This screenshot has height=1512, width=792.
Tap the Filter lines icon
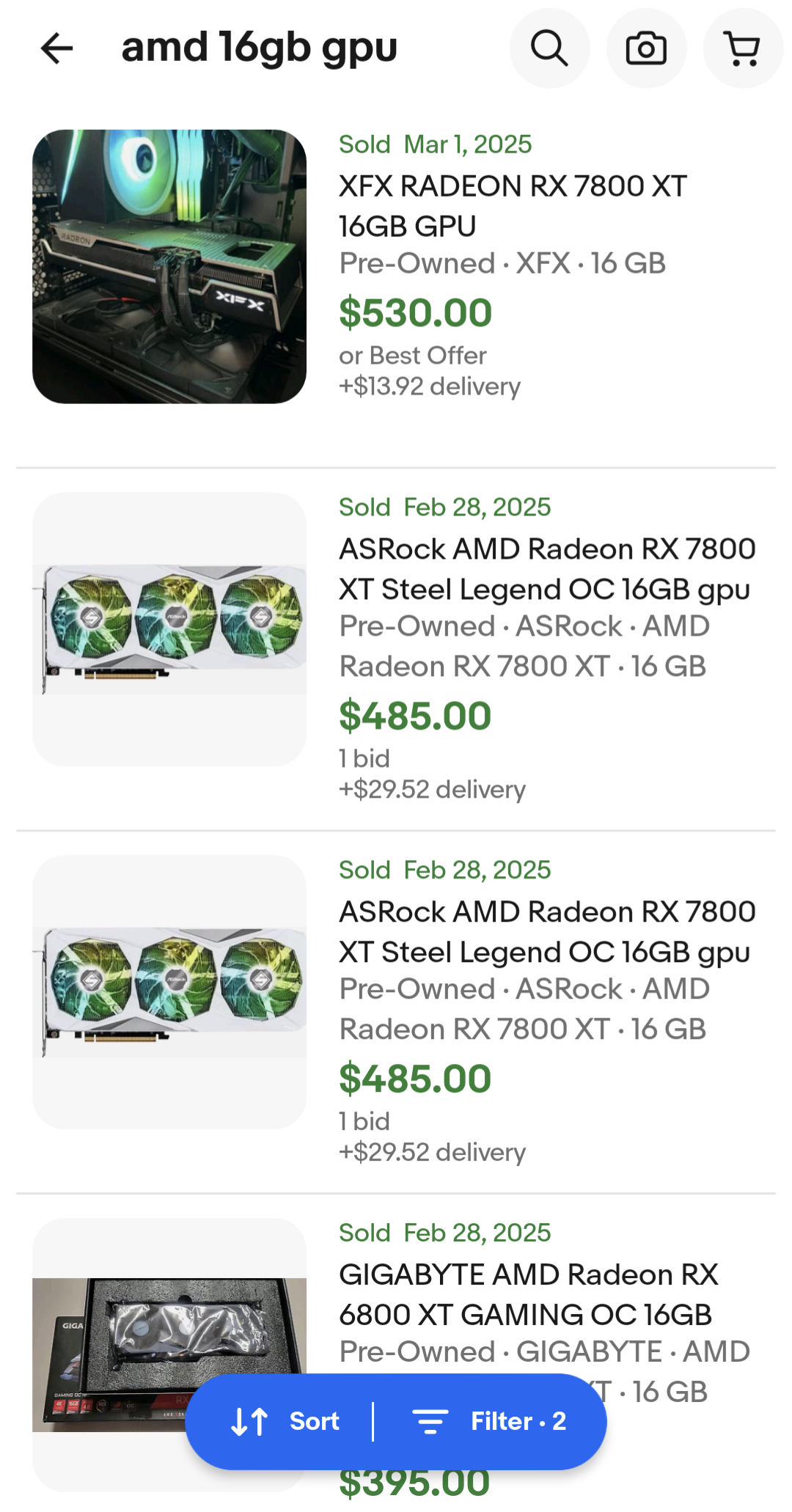pyautogui.click(x=430, y=1421)
